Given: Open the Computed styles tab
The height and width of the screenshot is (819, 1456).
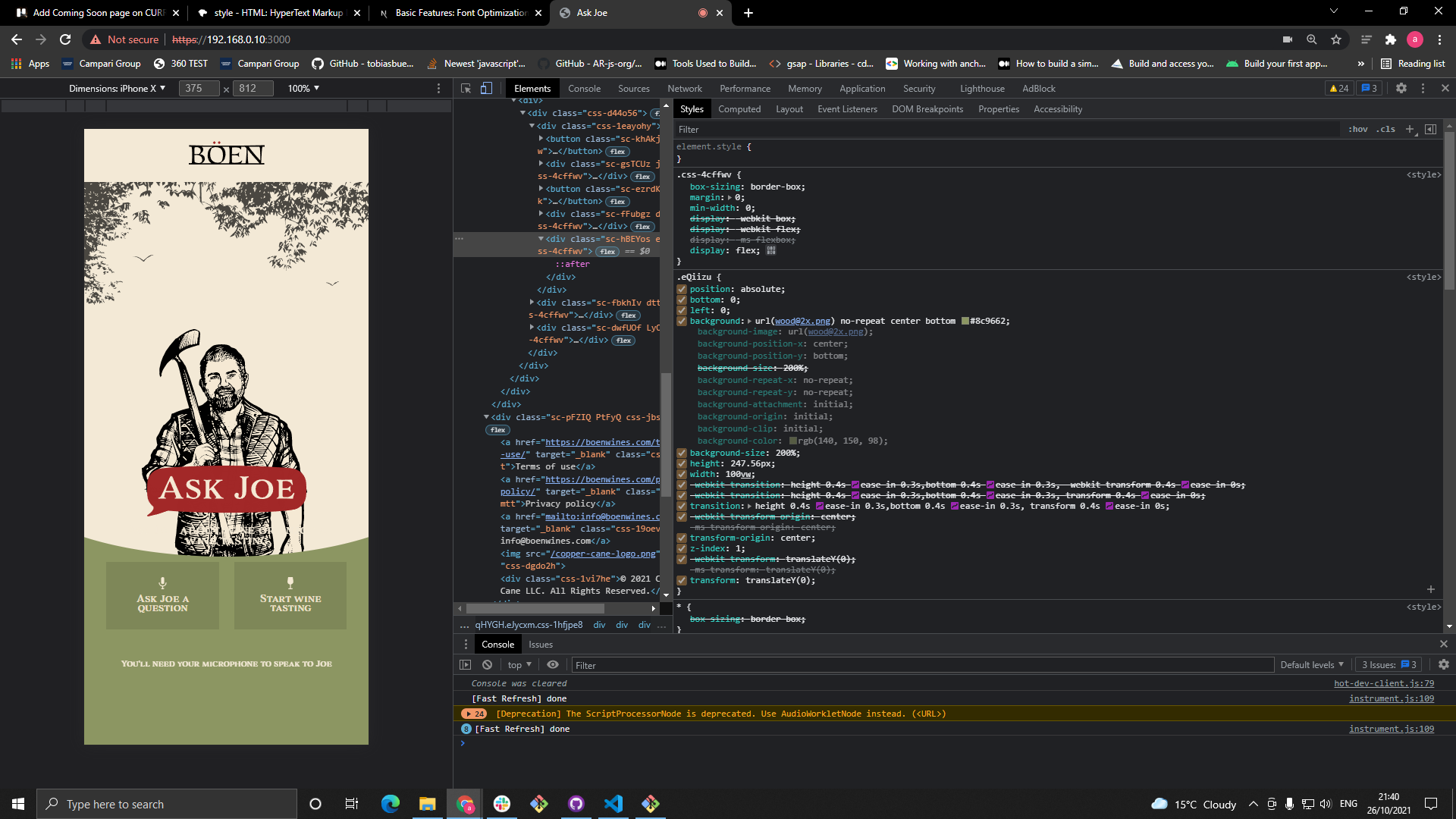Looking at the screenshot, I should [739, 109].
